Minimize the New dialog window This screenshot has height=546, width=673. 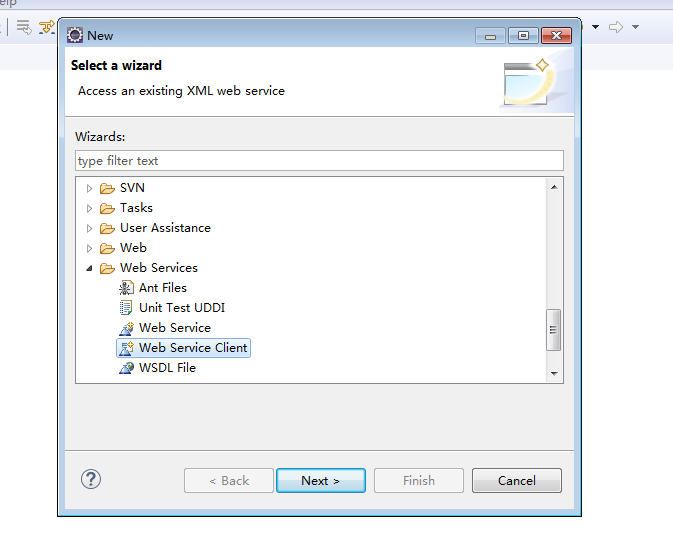click(491, 36)
